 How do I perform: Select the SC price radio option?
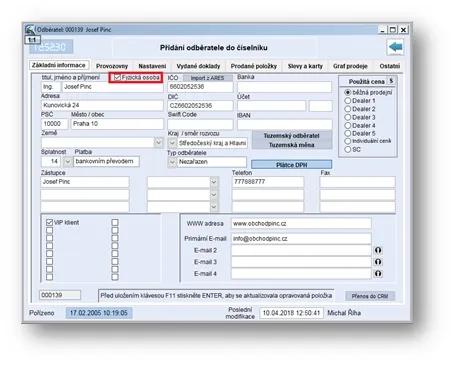pos(348,149)
